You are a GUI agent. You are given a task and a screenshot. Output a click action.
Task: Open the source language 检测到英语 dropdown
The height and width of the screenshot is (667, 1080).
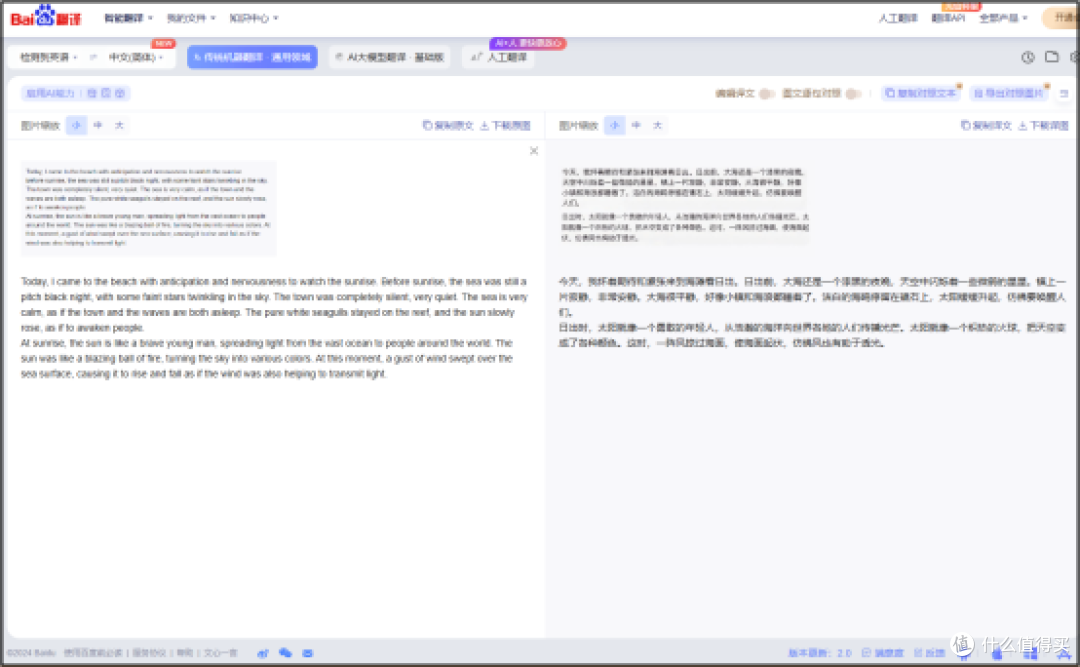pyautogui.click(x=48, y=57)
